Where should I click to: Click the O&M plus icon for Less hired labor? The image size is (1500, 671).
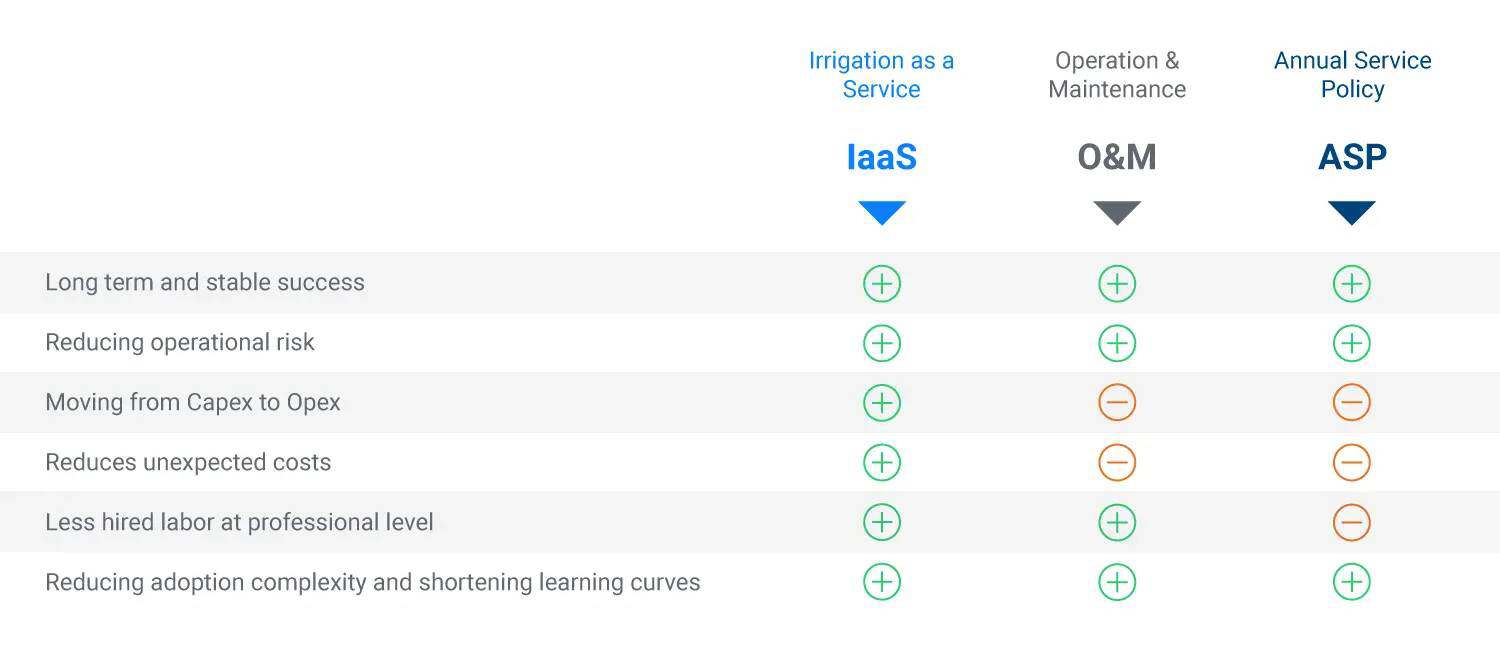click(1117, 522)
